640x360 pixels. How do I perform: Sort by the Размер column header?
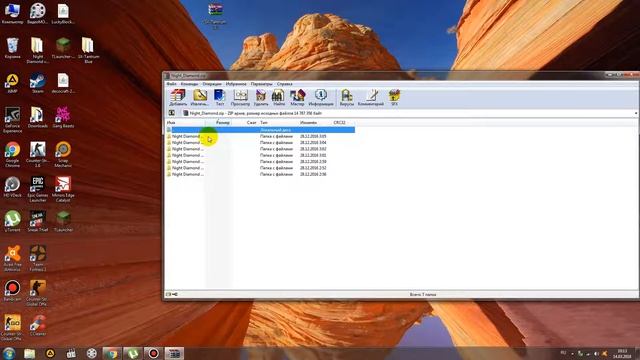click(219, 122)
